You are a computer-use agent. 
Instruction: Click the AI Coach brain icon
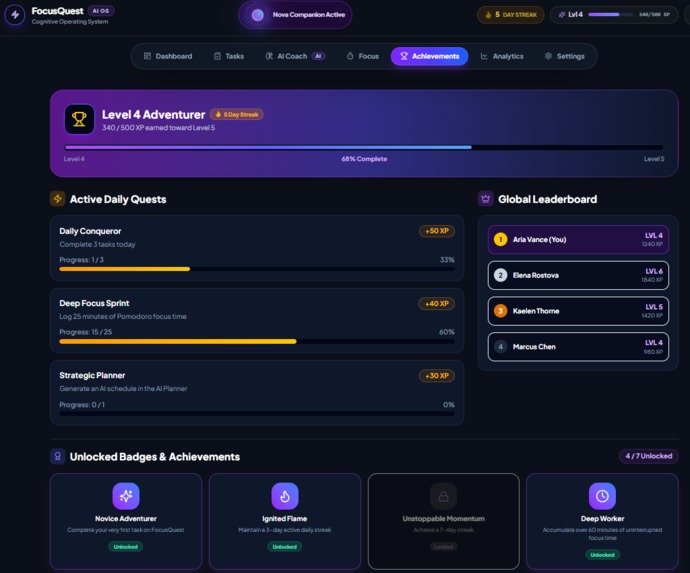pyautogui.click(x=269, y=56)
